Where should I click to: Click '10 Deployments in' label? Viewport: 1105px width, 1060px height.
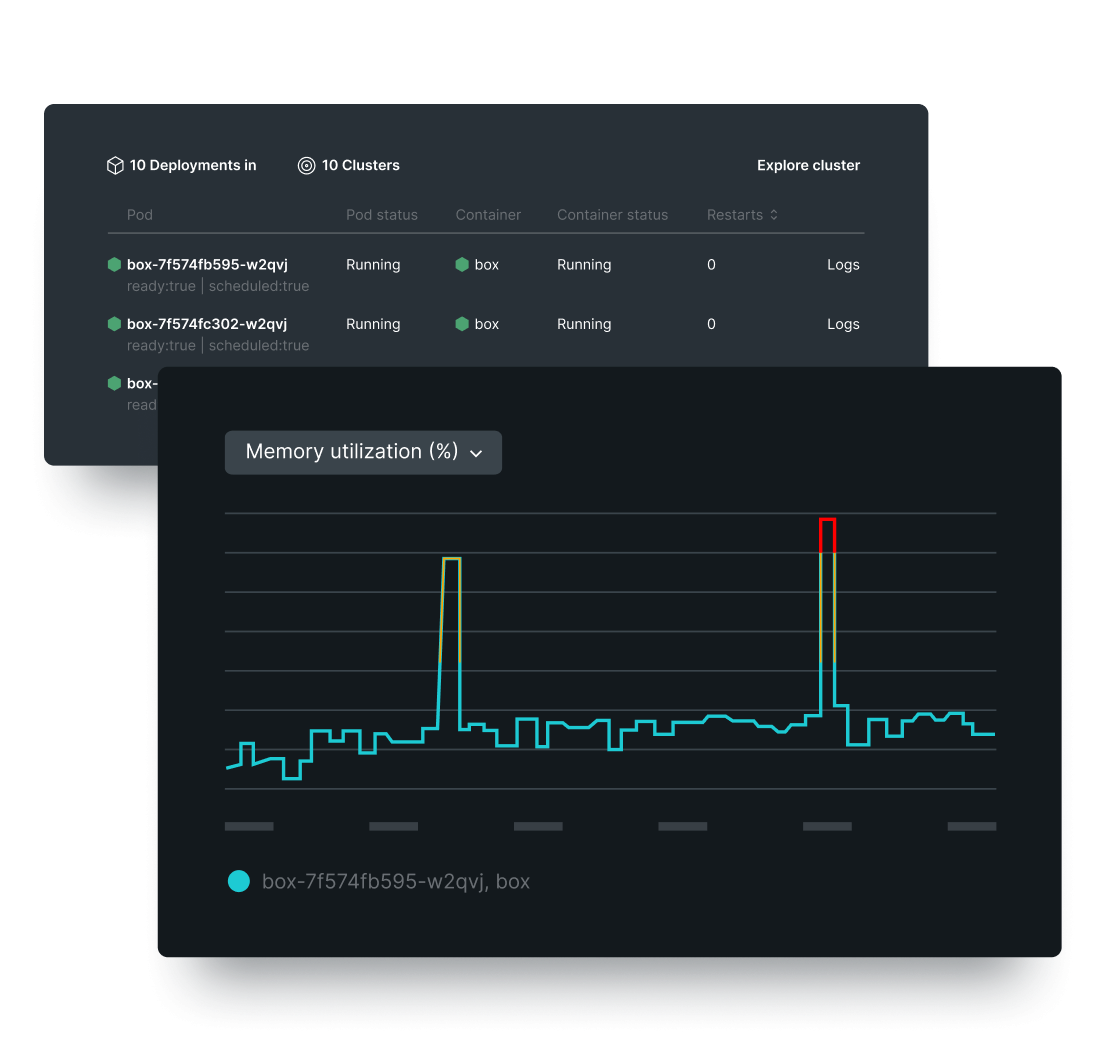pos(193,166)
